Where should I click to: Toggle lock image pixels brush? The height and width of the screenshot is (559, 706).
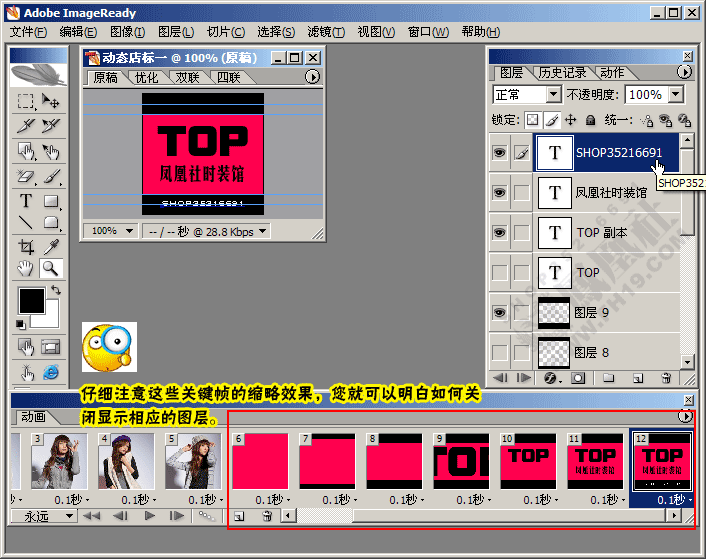click(552, 120)
